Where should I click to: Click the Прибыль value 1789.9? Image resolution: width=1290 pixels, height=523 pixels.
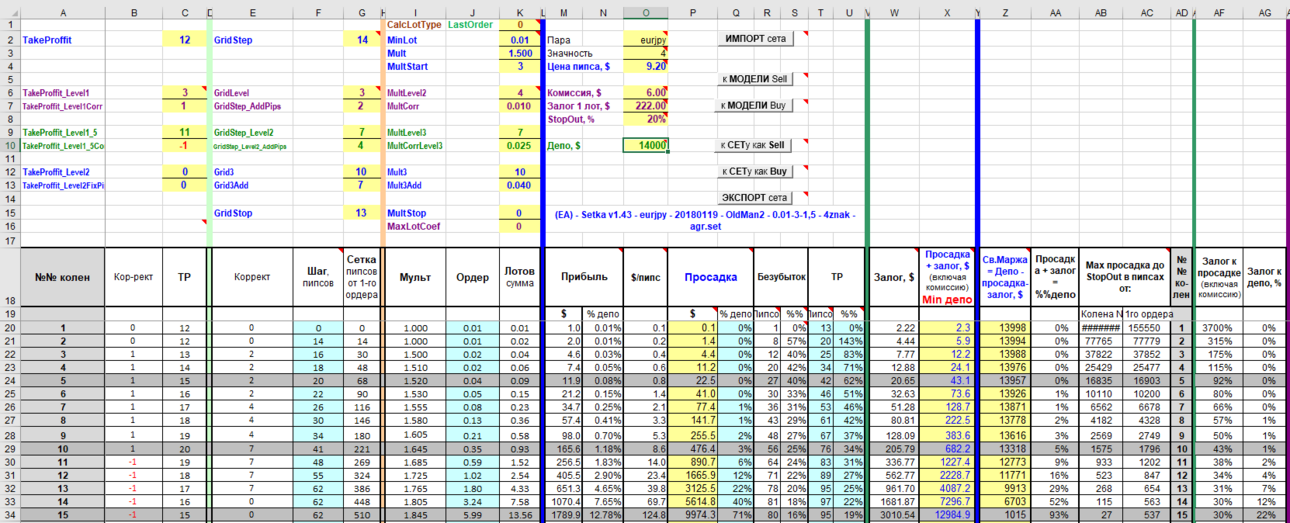coord(565,516)
